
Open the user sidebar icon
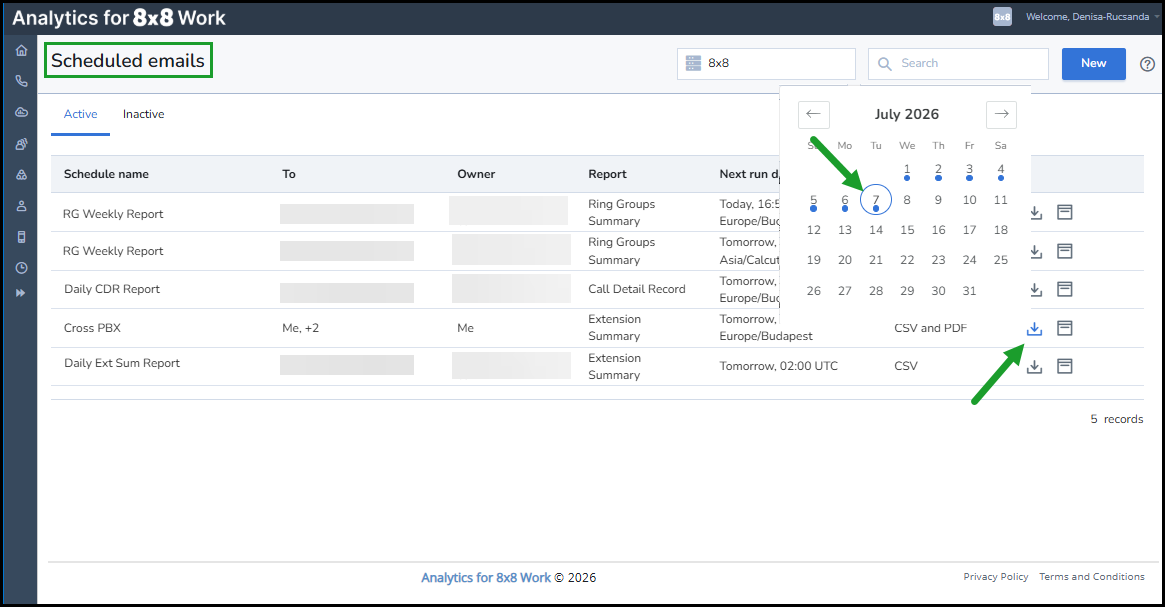click(22, 206)
